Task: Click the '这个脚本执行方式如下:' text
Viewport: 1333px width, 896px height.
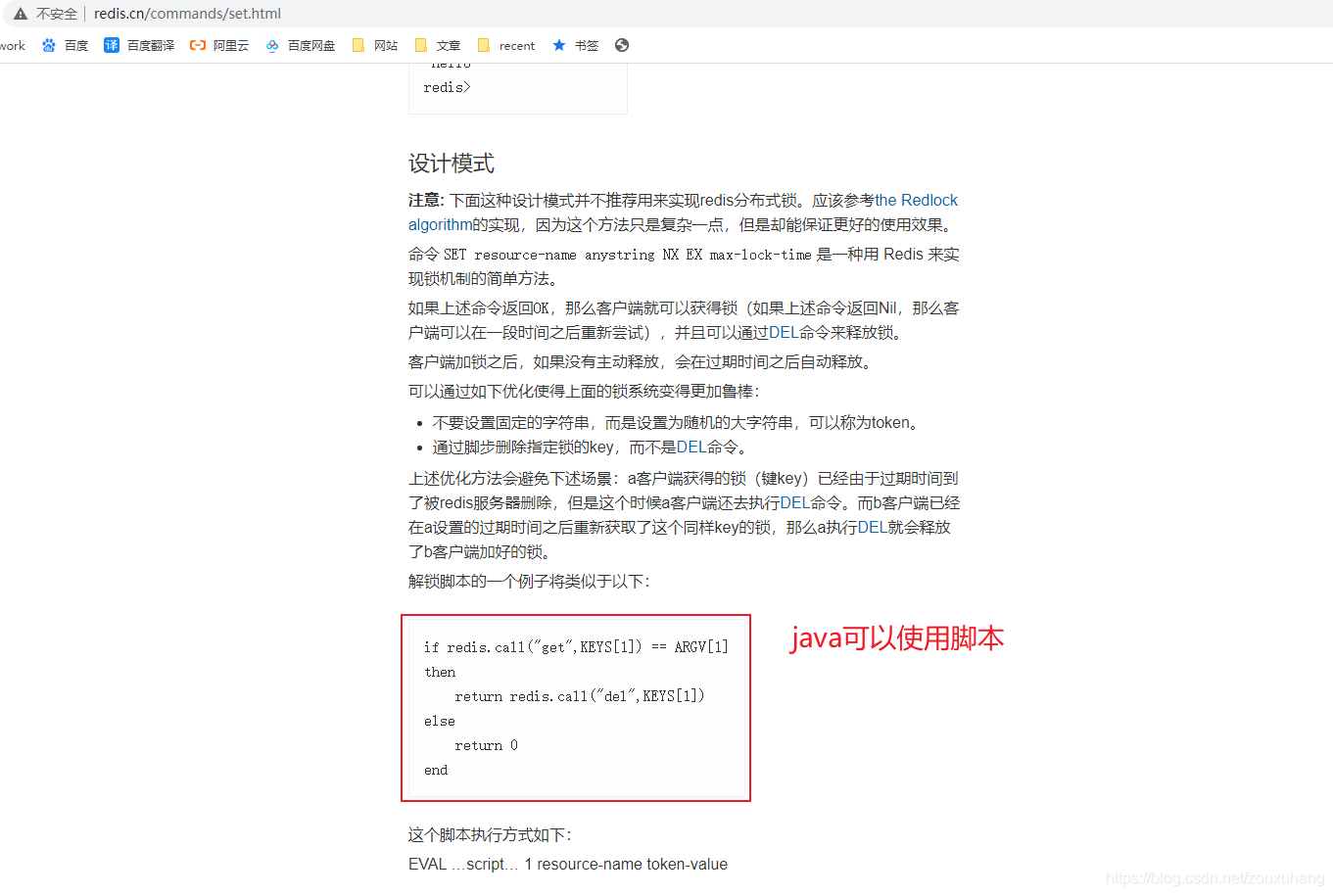Action: [490, 834]
